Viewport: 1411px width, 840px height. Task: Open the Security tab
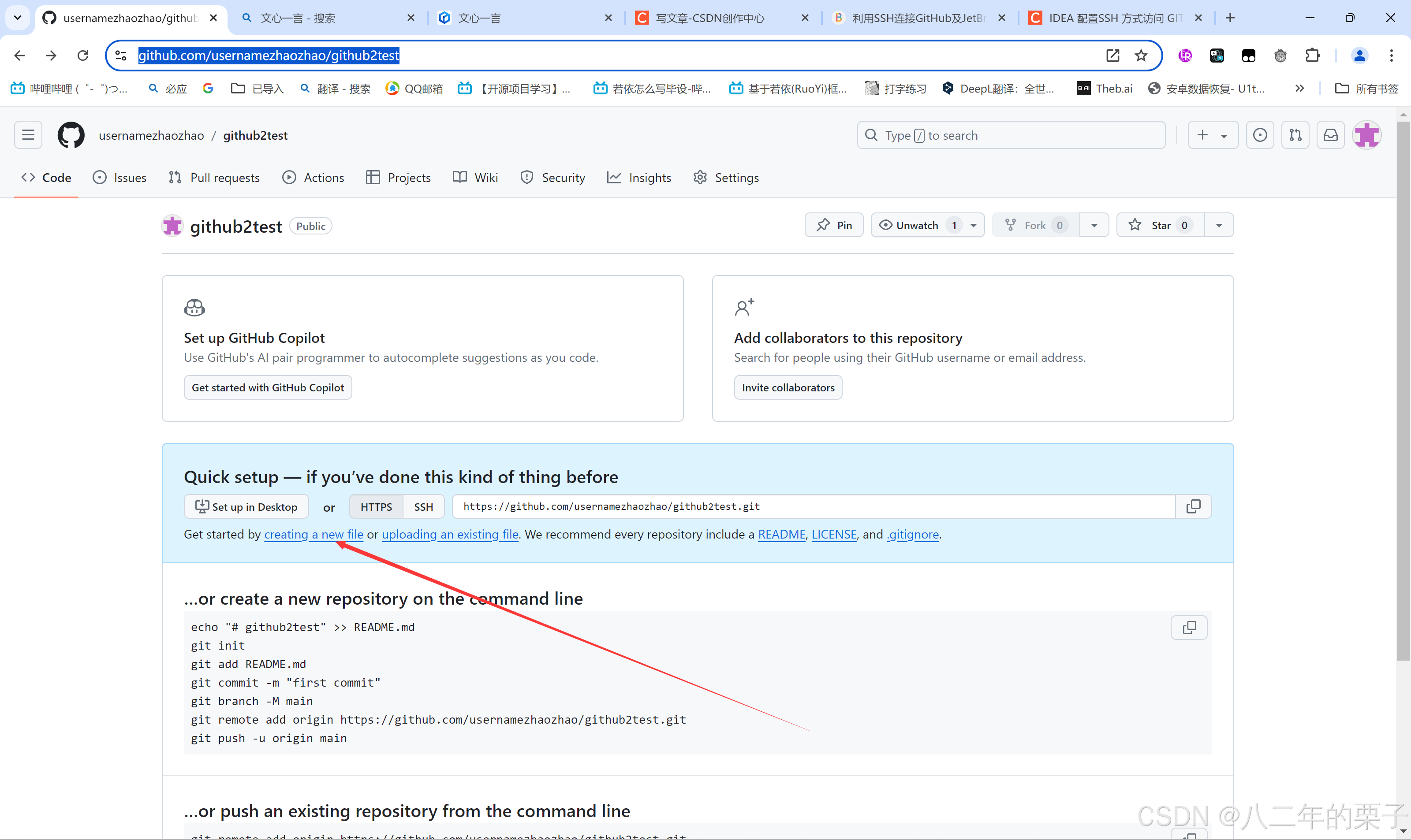552,178
